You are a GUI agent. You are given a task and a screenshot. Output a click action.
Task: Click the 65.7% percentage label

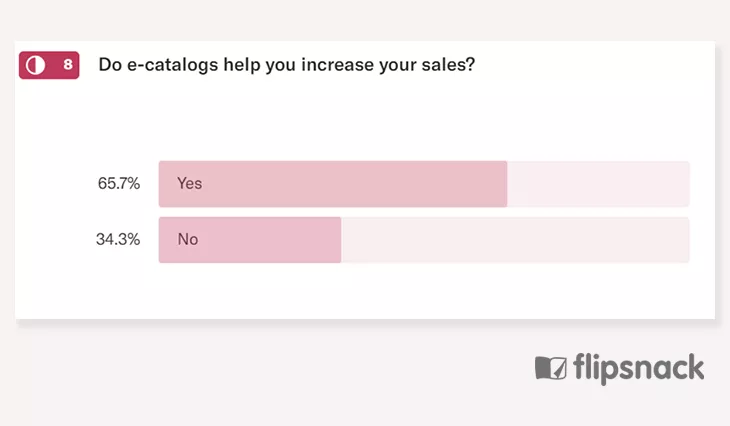[119, 183]
